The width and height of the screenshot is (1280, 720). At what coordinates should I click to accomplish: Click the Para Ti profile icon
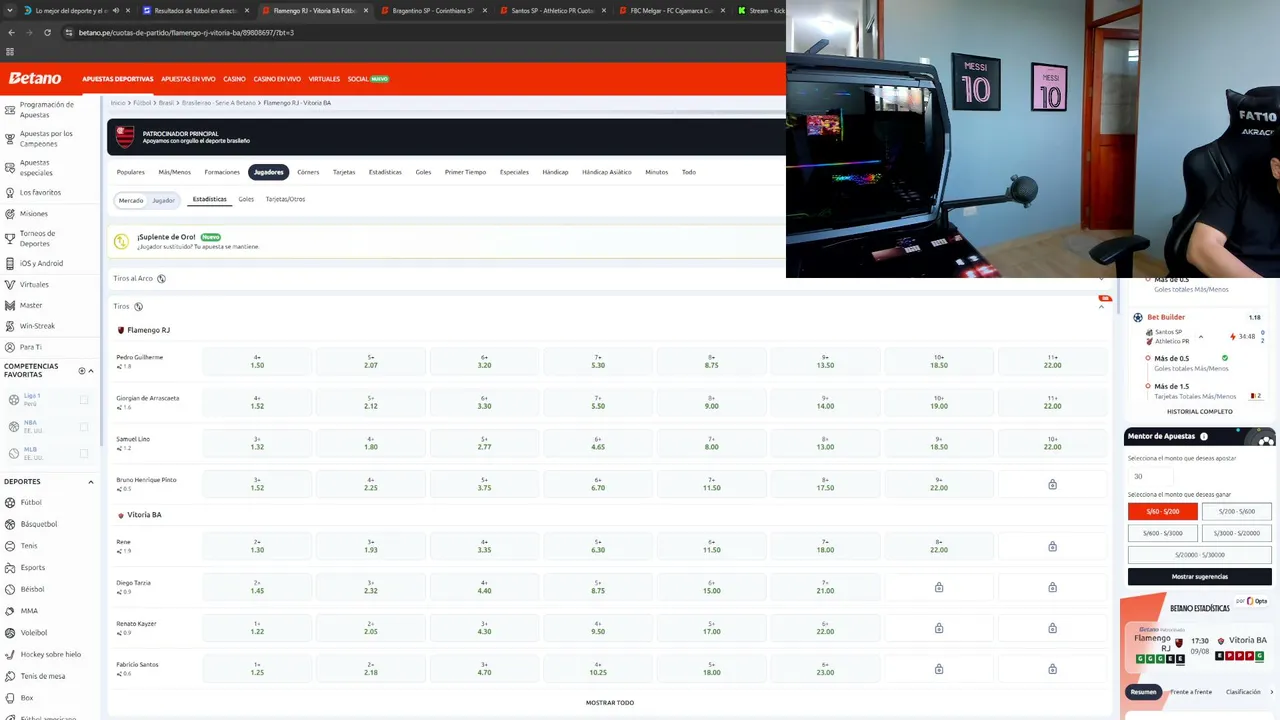click(x=9, y=347)
